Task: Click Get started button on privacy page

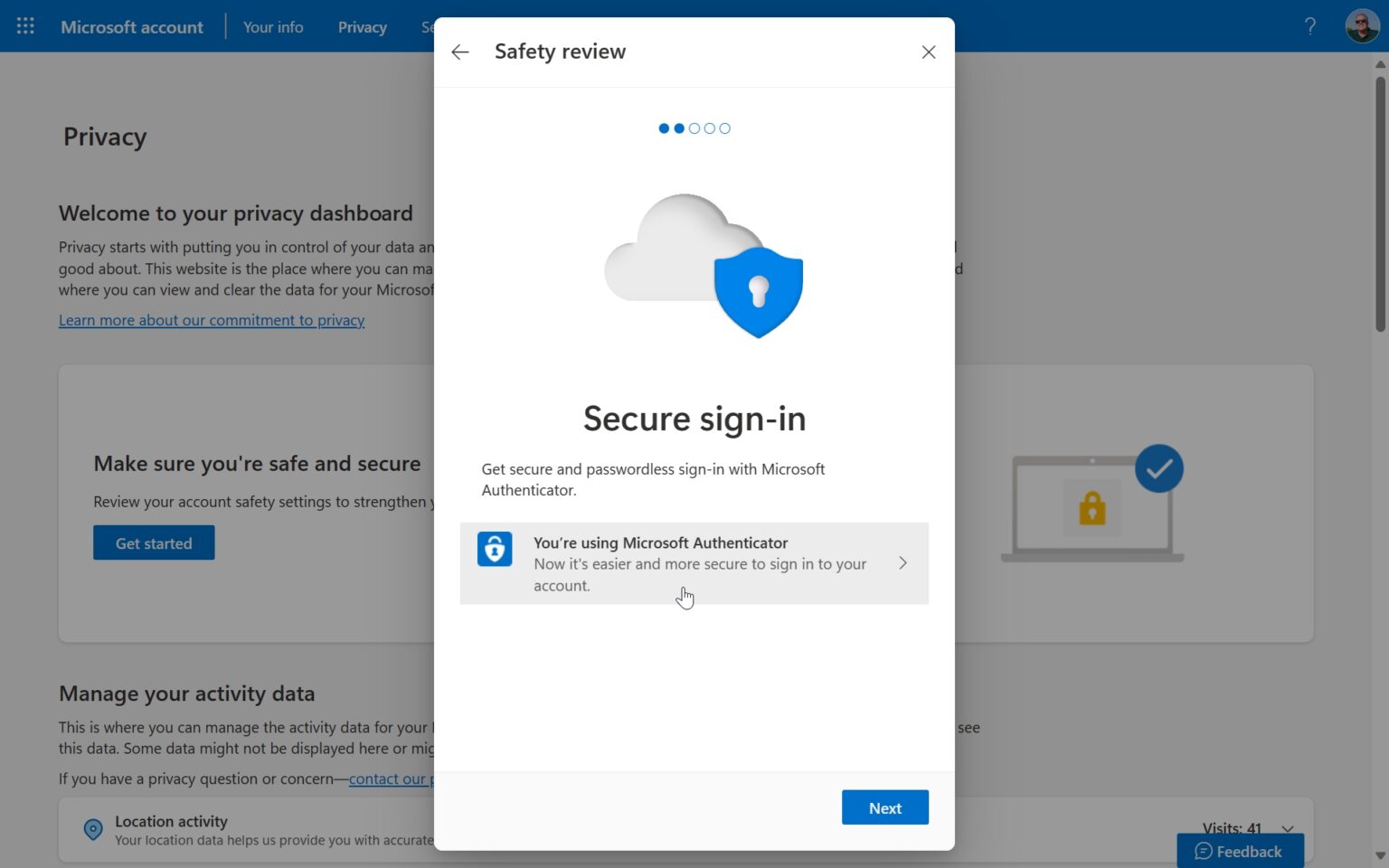Action: click(154, 542)
